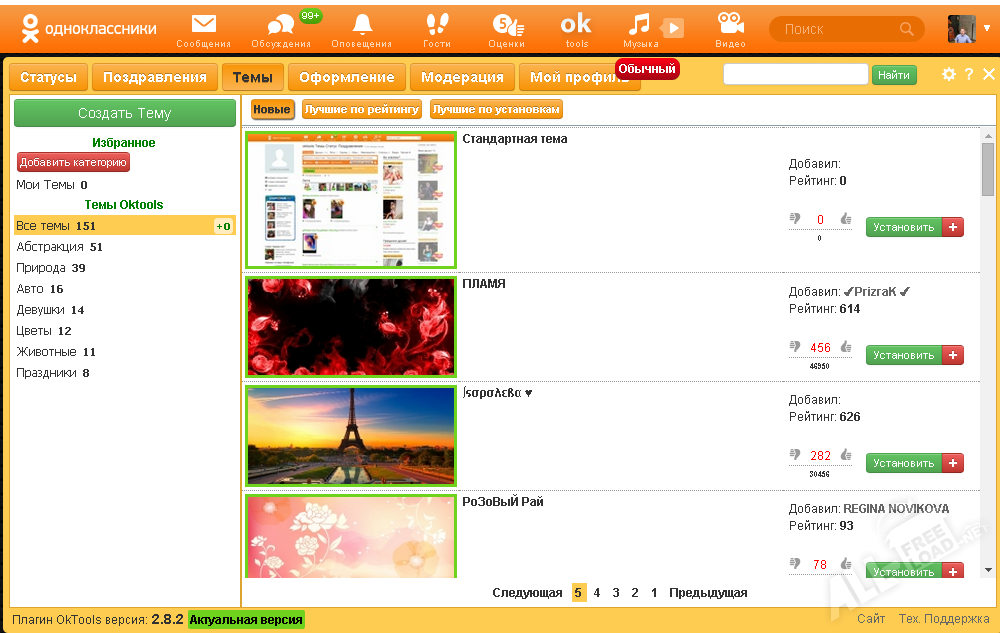This screenshot has width=1000, height=633.
Task: Click the Оповещения bell icon
Action: point(362,26)
